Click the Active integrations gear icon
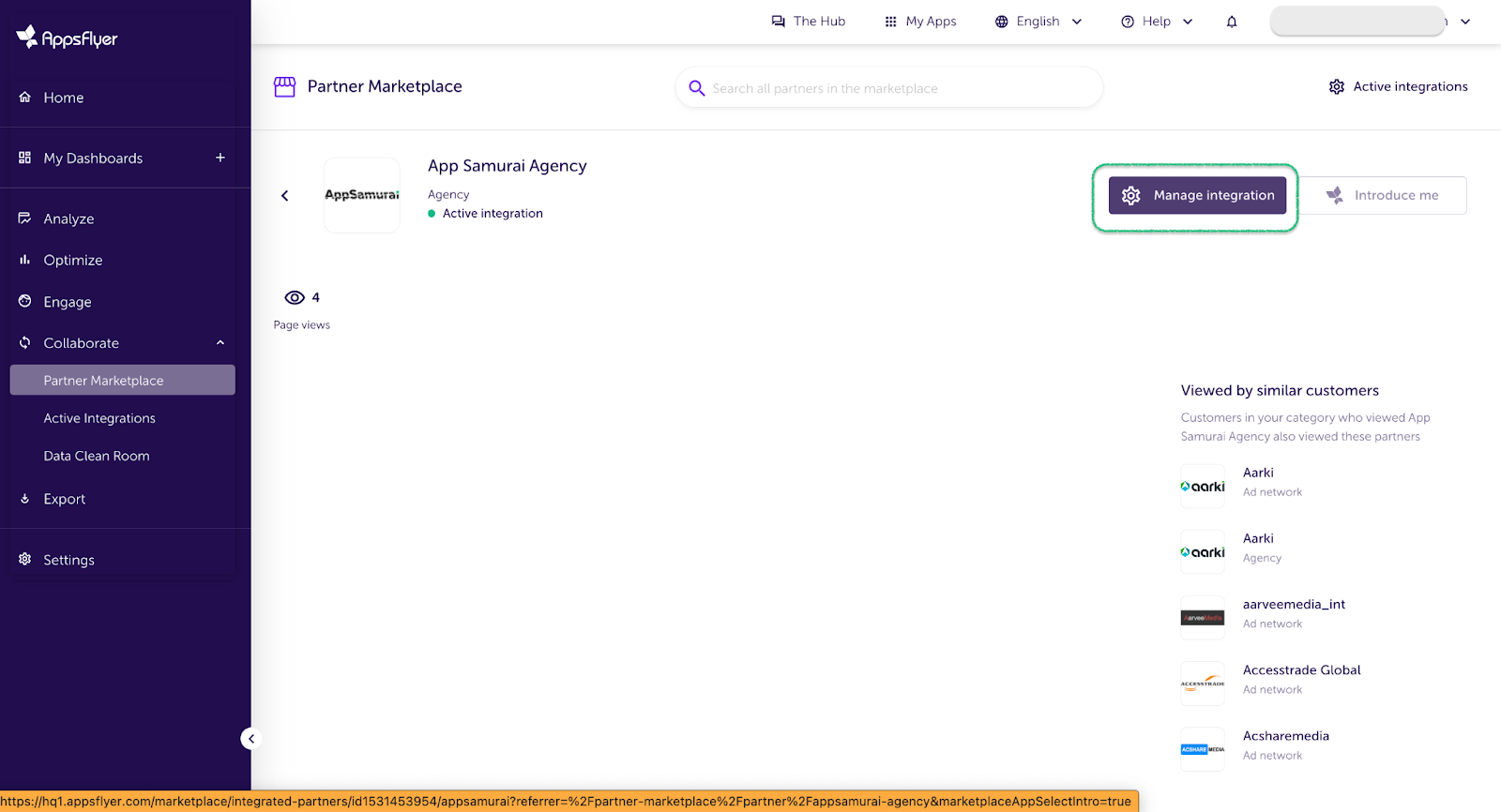The width and height of the screenshot is (1501, 812). (x=1337, y=86)
